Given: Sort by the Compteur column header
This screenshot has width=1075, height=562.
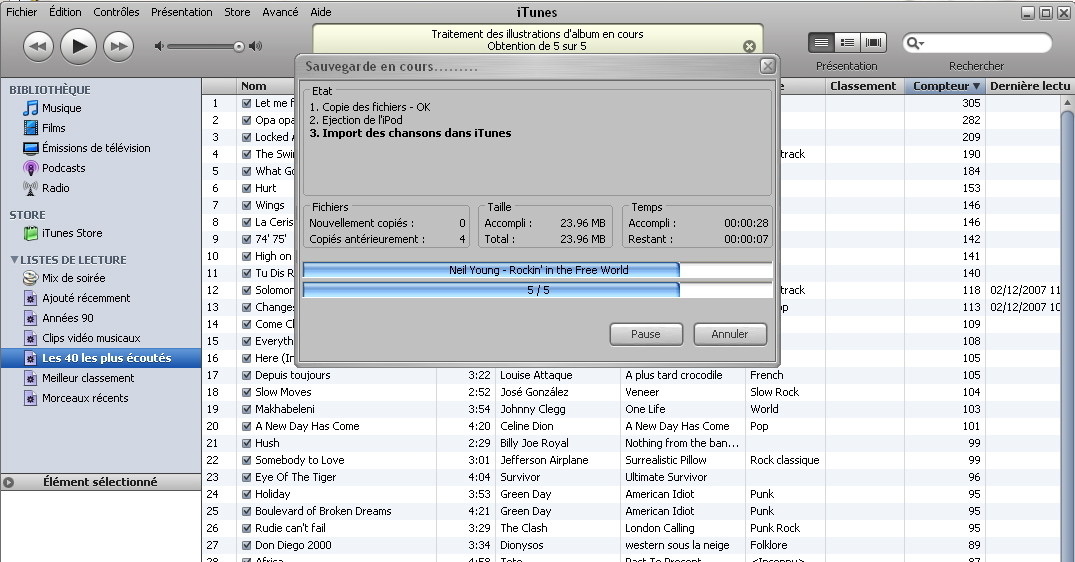Looking at the screenshot, I should [945, 86].
